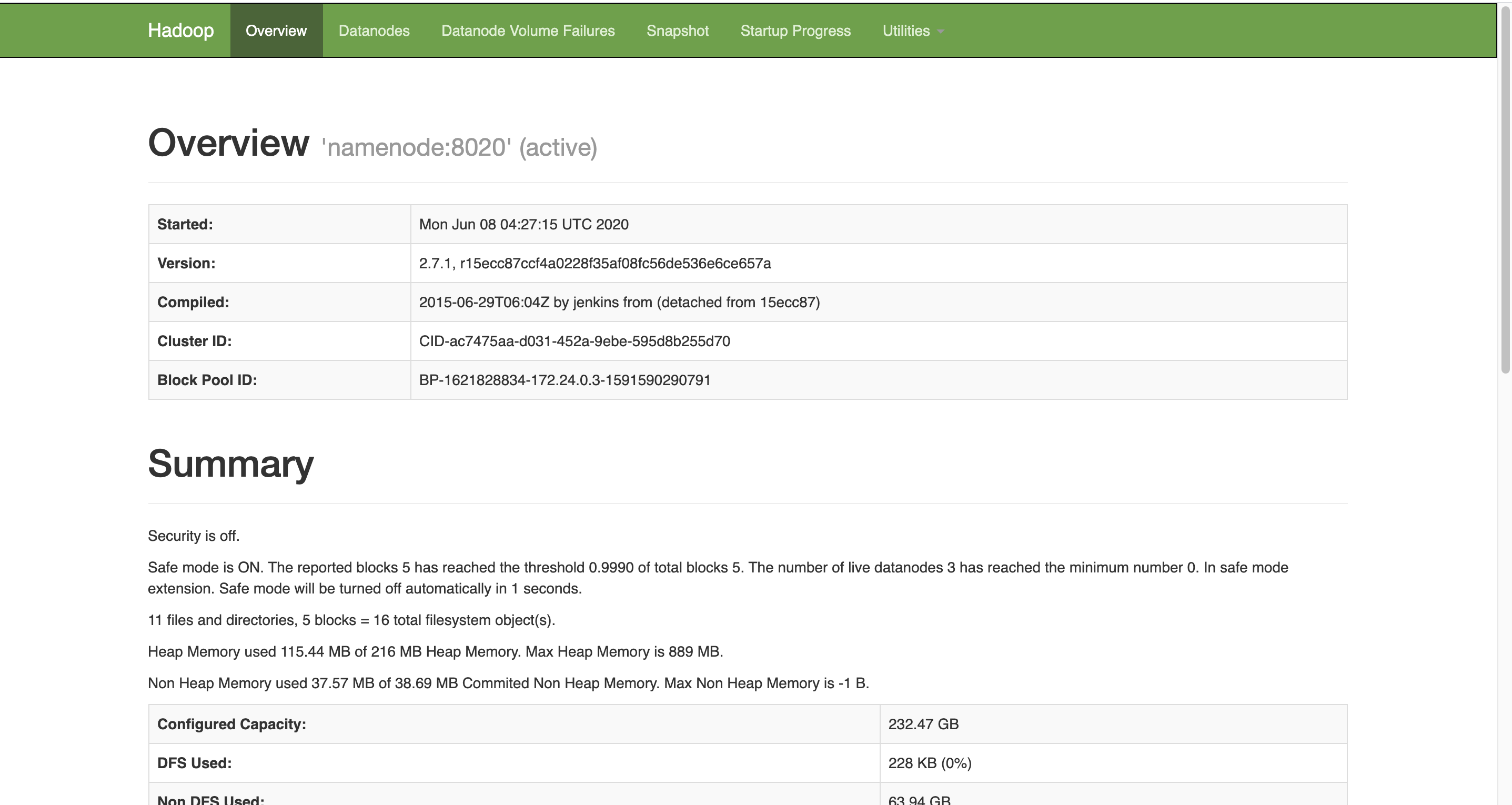Open Datanode Volume Failures tab
Screen dimensions: 1512x805
[528, 31]
